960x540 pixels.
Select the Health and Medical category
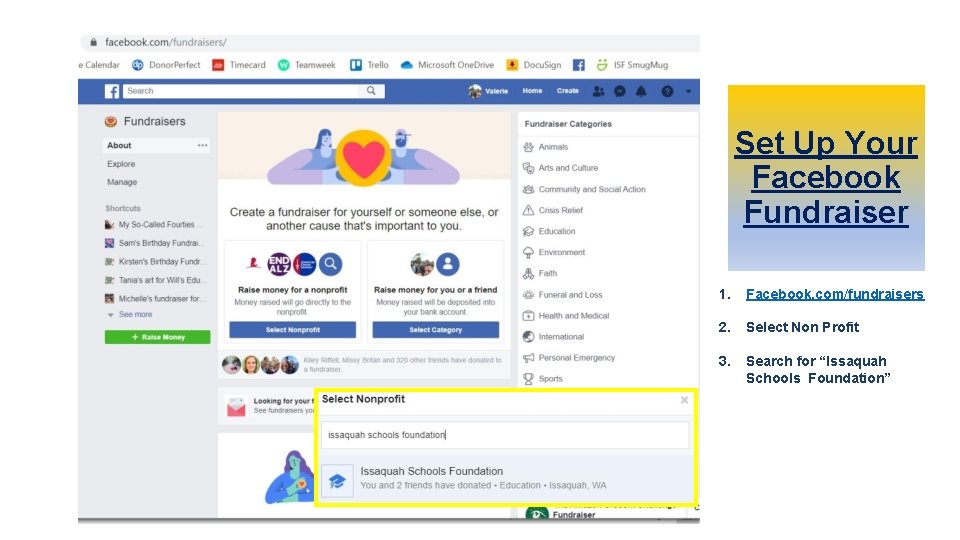pyautogui.click(x=566, y=316)
